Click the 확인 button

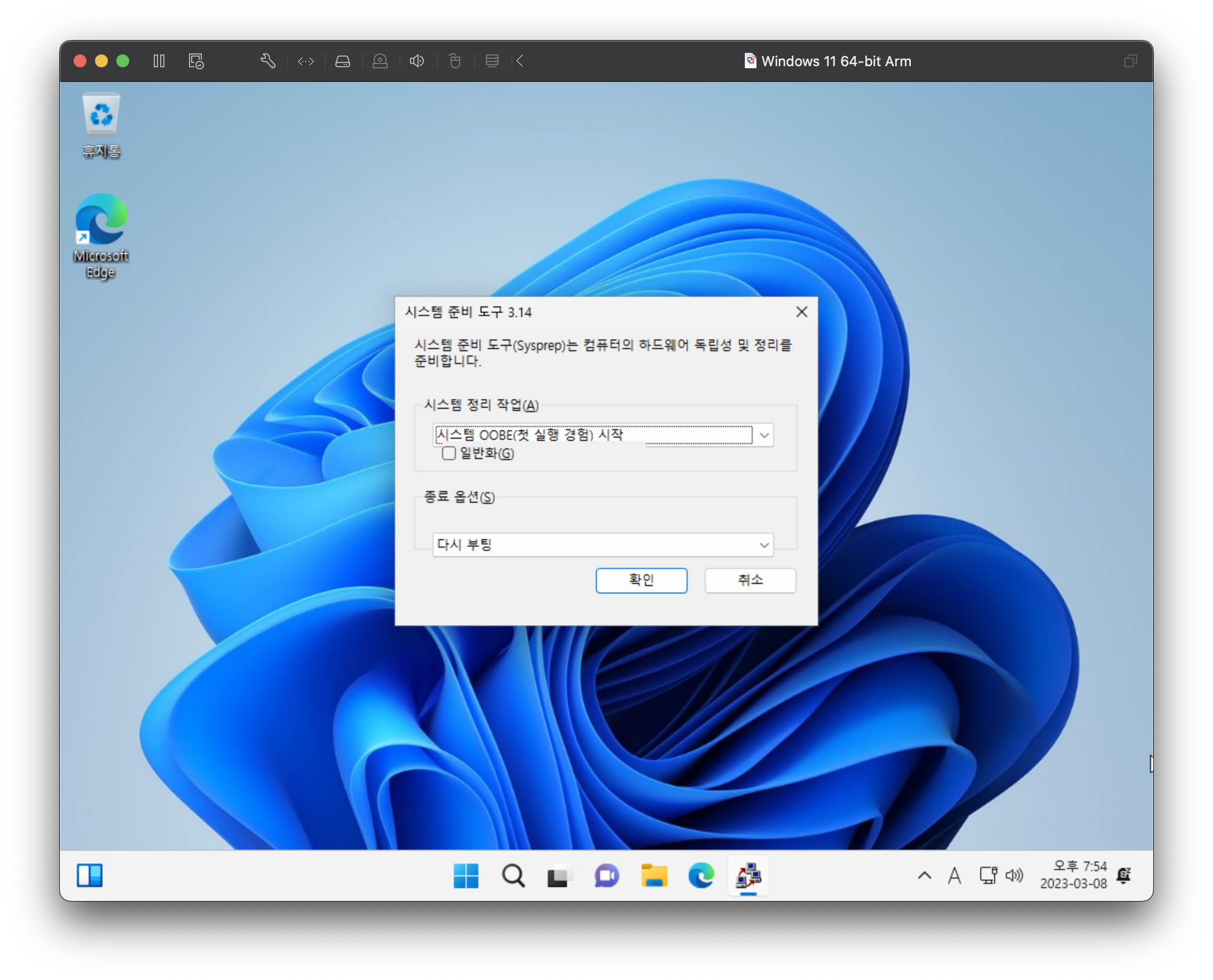(641, 580)
